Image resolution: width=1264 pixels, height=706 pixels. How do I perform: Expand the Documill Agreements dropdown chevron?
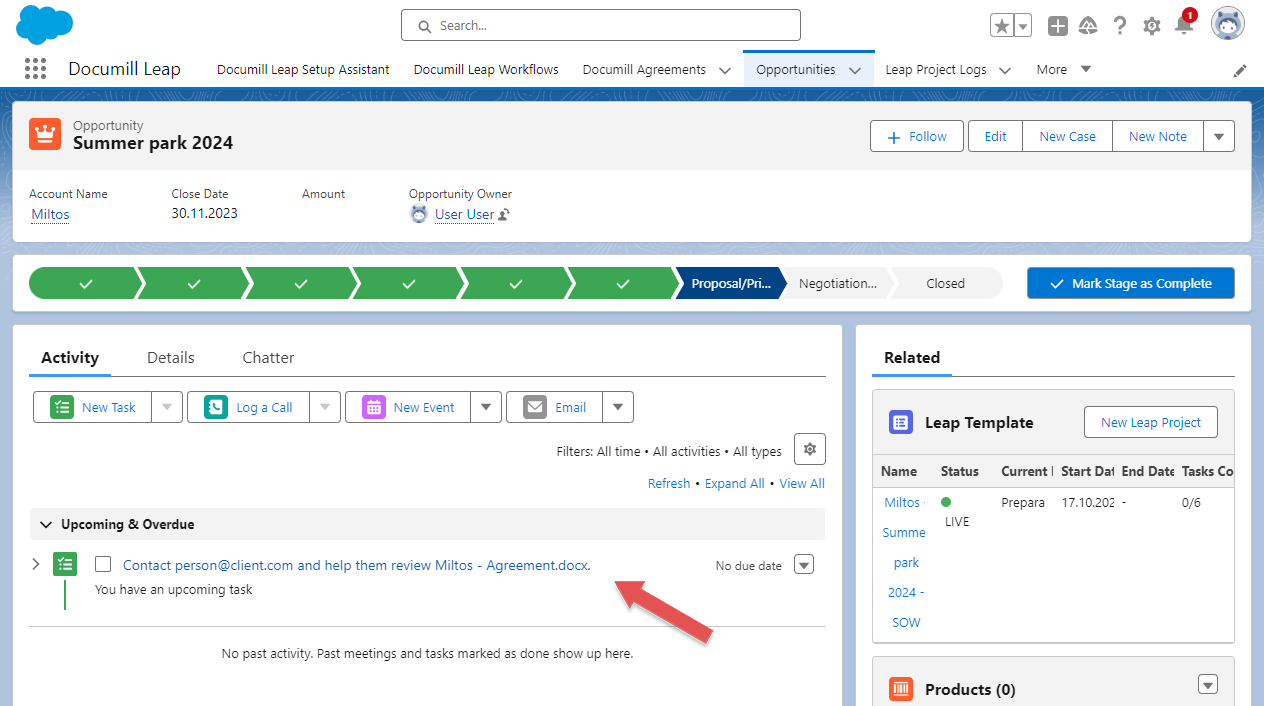[724, 70]
